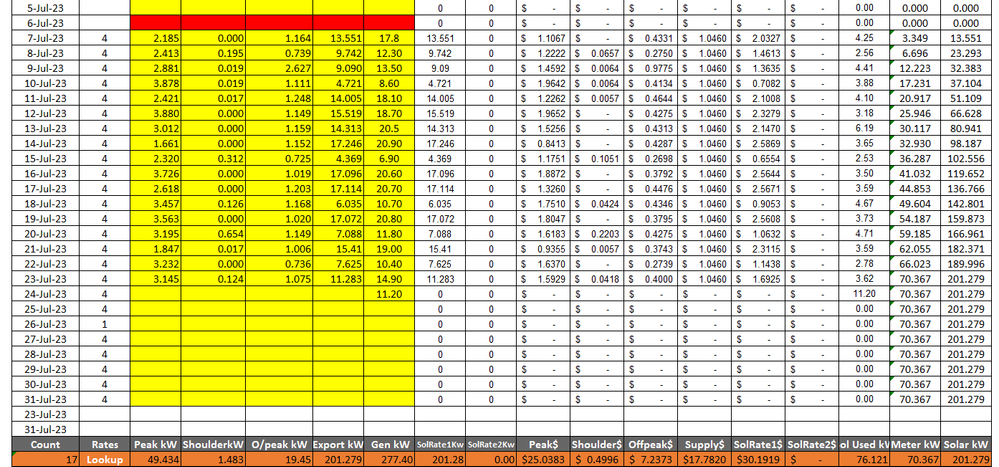
Task: Select the 7-Jul-23 date cell
Action: (x=40, y=37)
